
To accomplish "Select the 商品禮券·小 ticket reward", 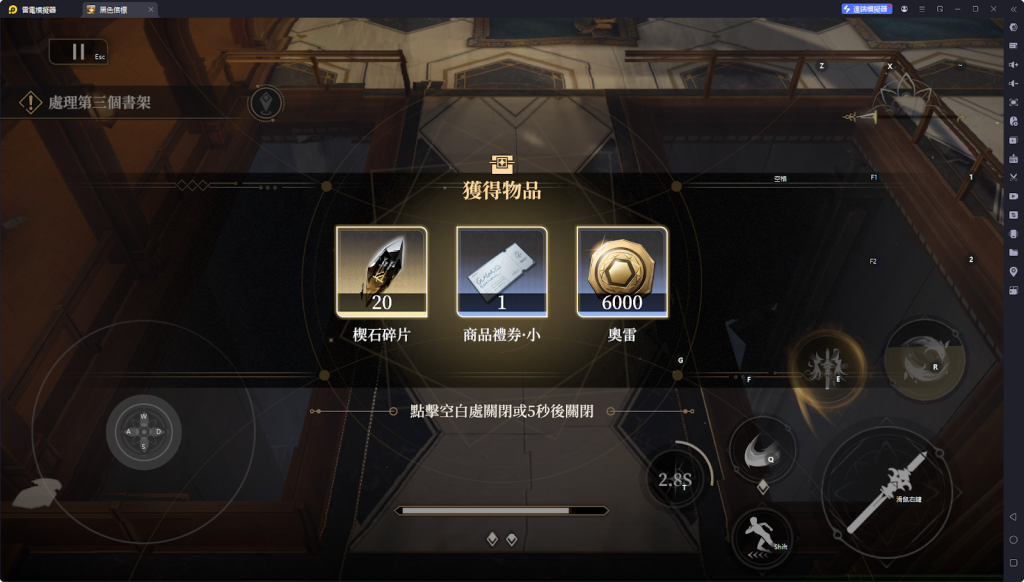I will [x=502, y=272].
